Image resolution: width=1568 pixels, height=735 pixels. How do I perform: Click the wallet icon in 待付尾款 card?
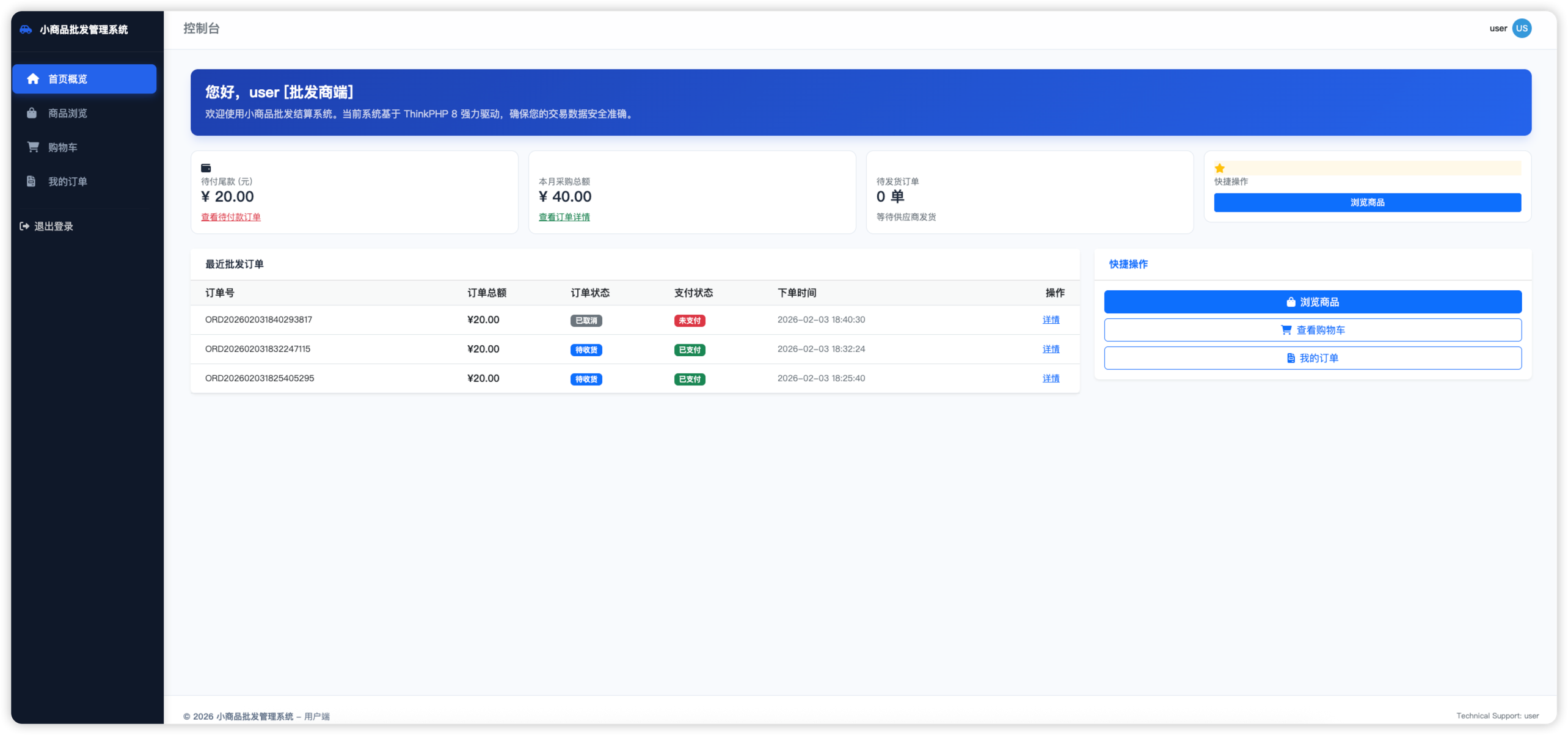click(x=206, y=168)
